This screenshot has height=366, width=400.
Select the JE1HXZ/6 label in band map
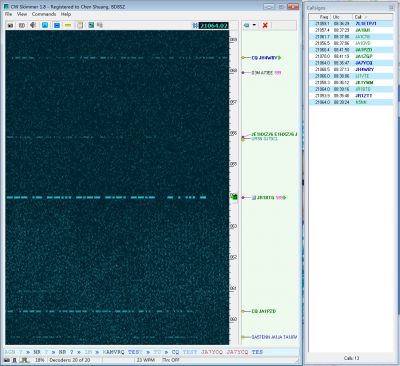click(274, 134)
